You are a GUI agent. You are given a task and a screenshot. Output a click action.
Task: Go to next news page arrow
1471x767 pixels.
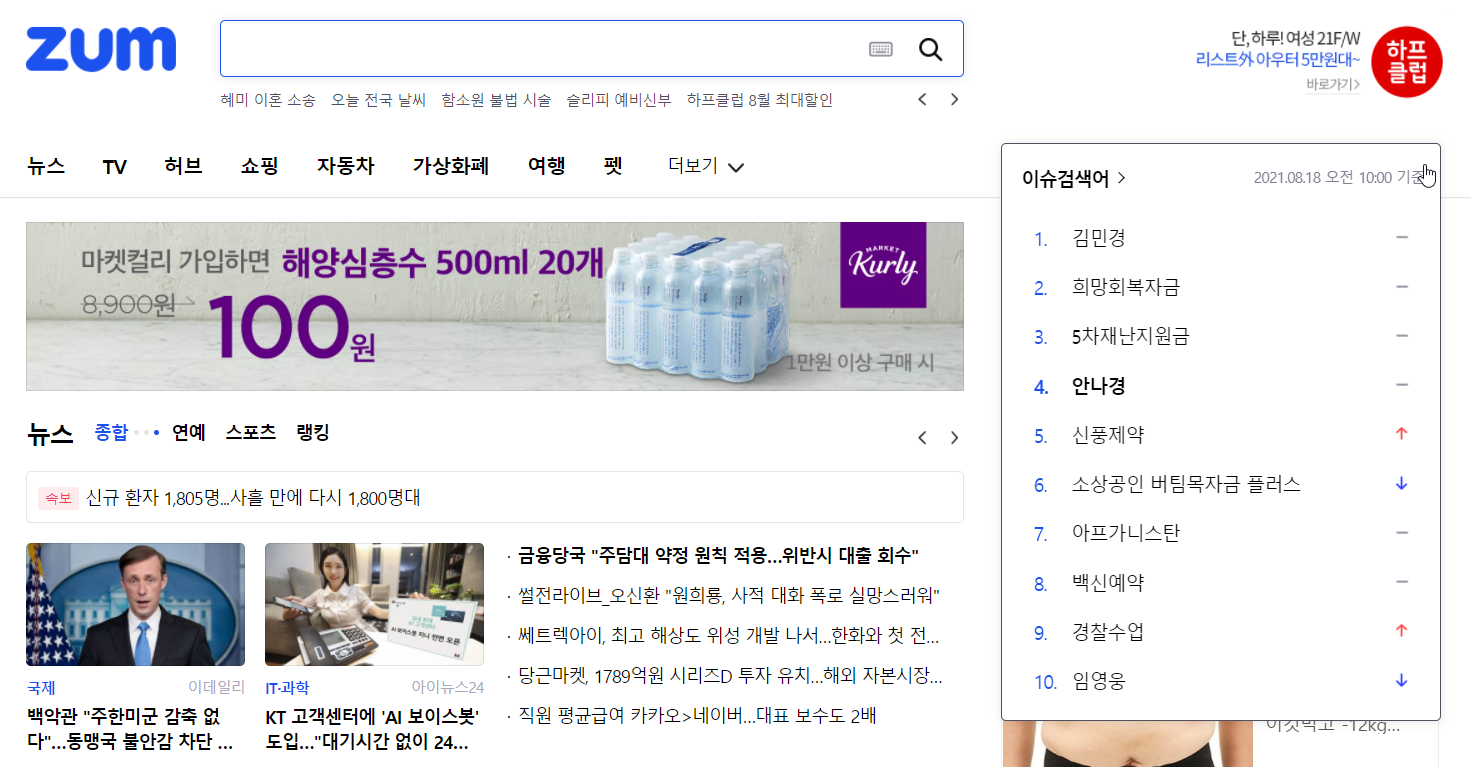955,437
